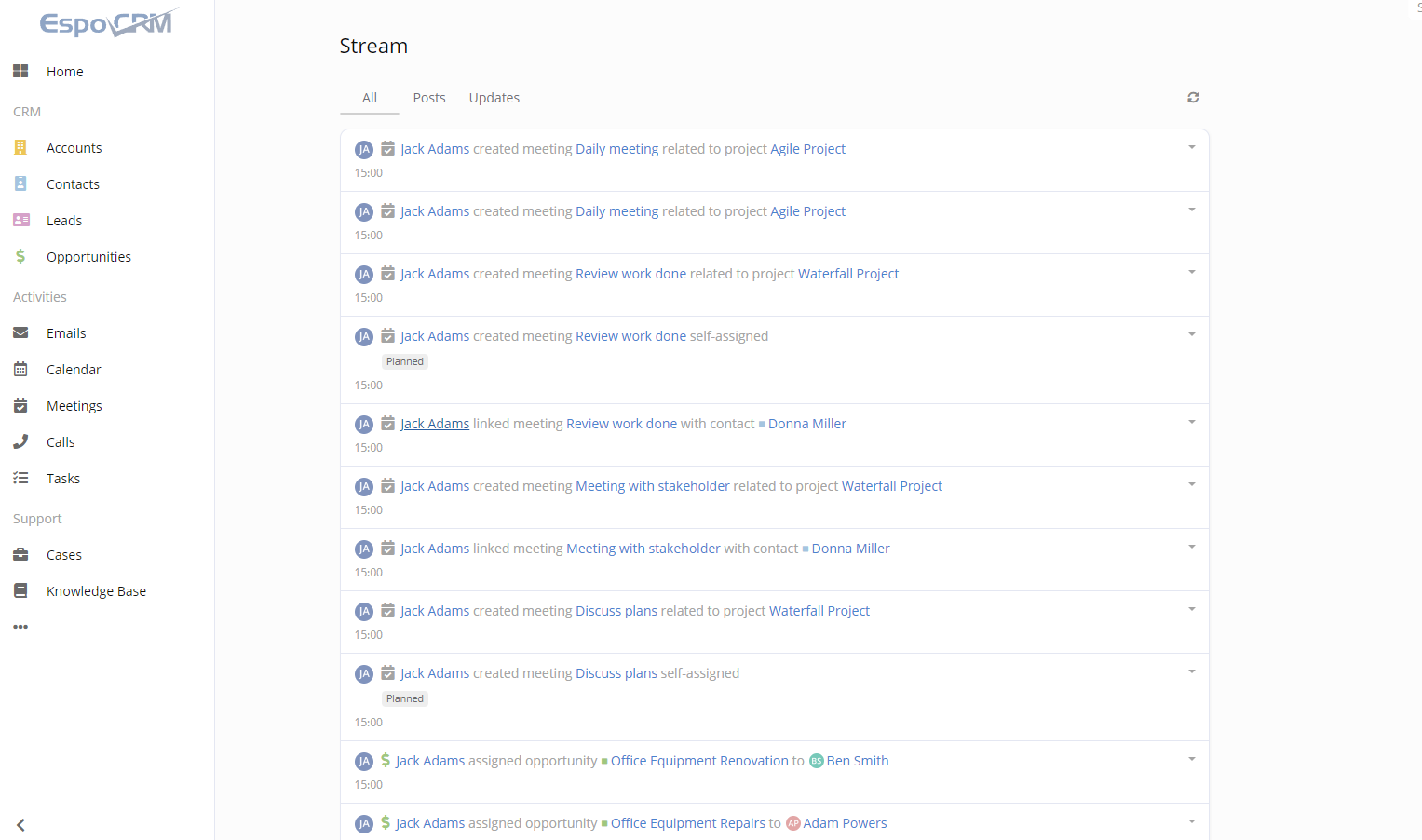Open the Tasks list
The width and height of the screenshot is (1422, 840).
pyautogui.click(x=63, y=479)
